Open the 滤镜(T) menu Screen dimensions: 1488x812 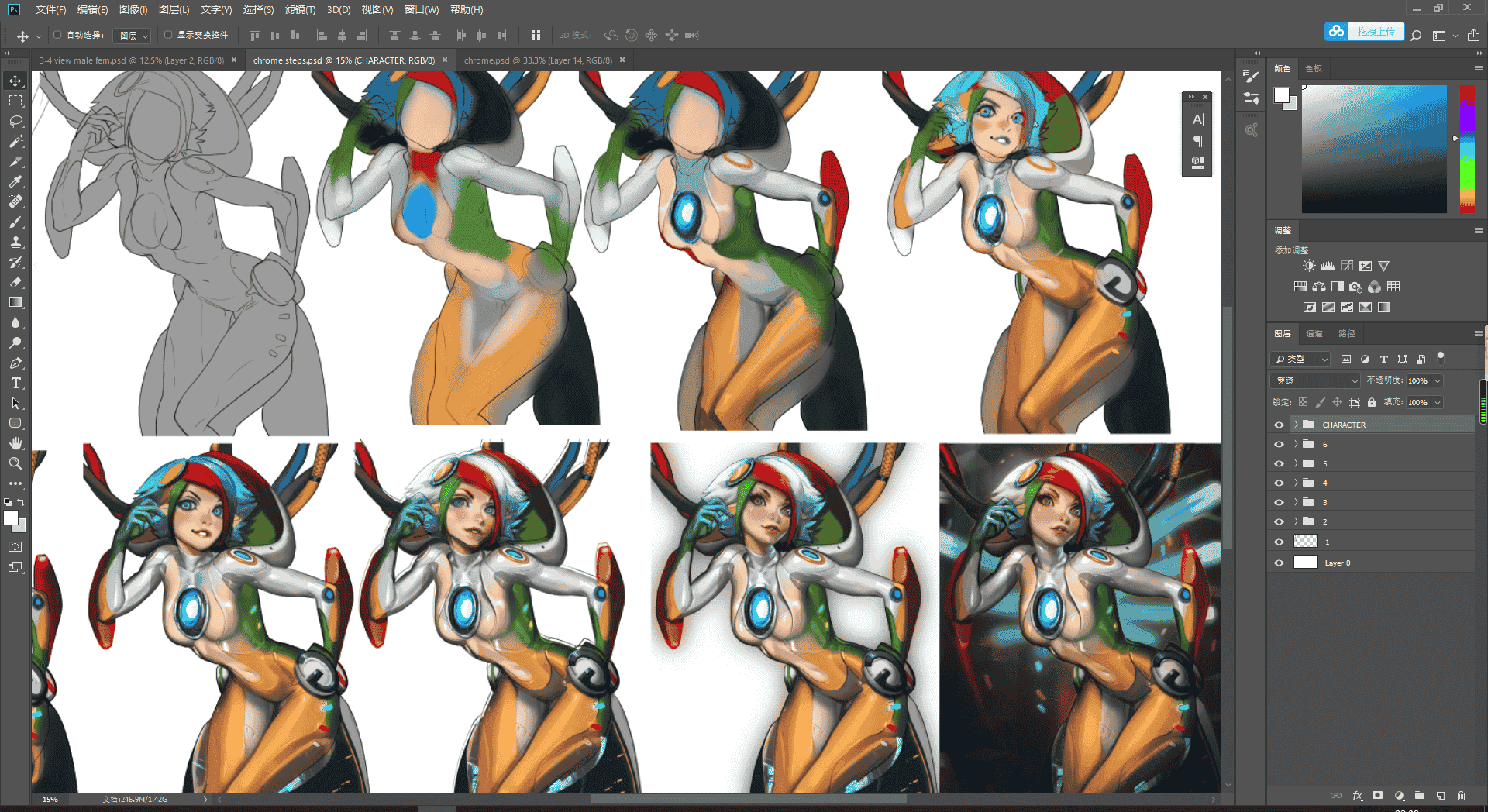[x=300, y=9]
